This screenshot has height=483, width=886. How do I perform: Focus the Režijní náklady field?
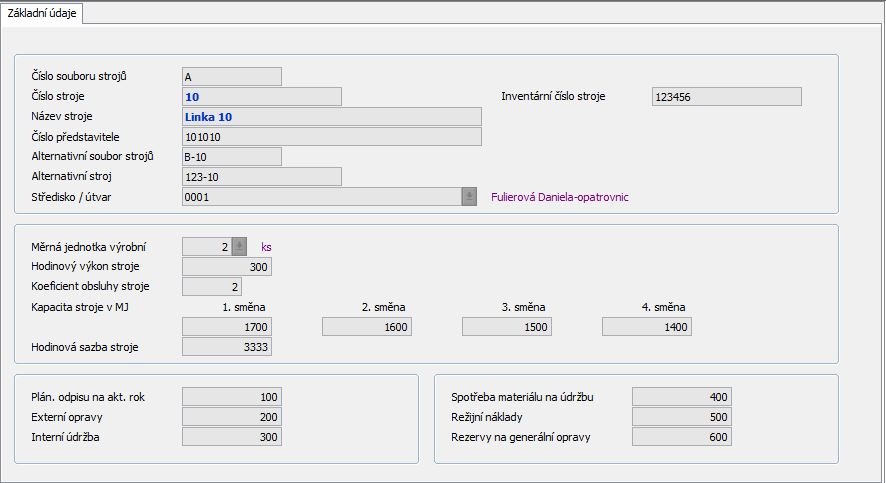682,417
